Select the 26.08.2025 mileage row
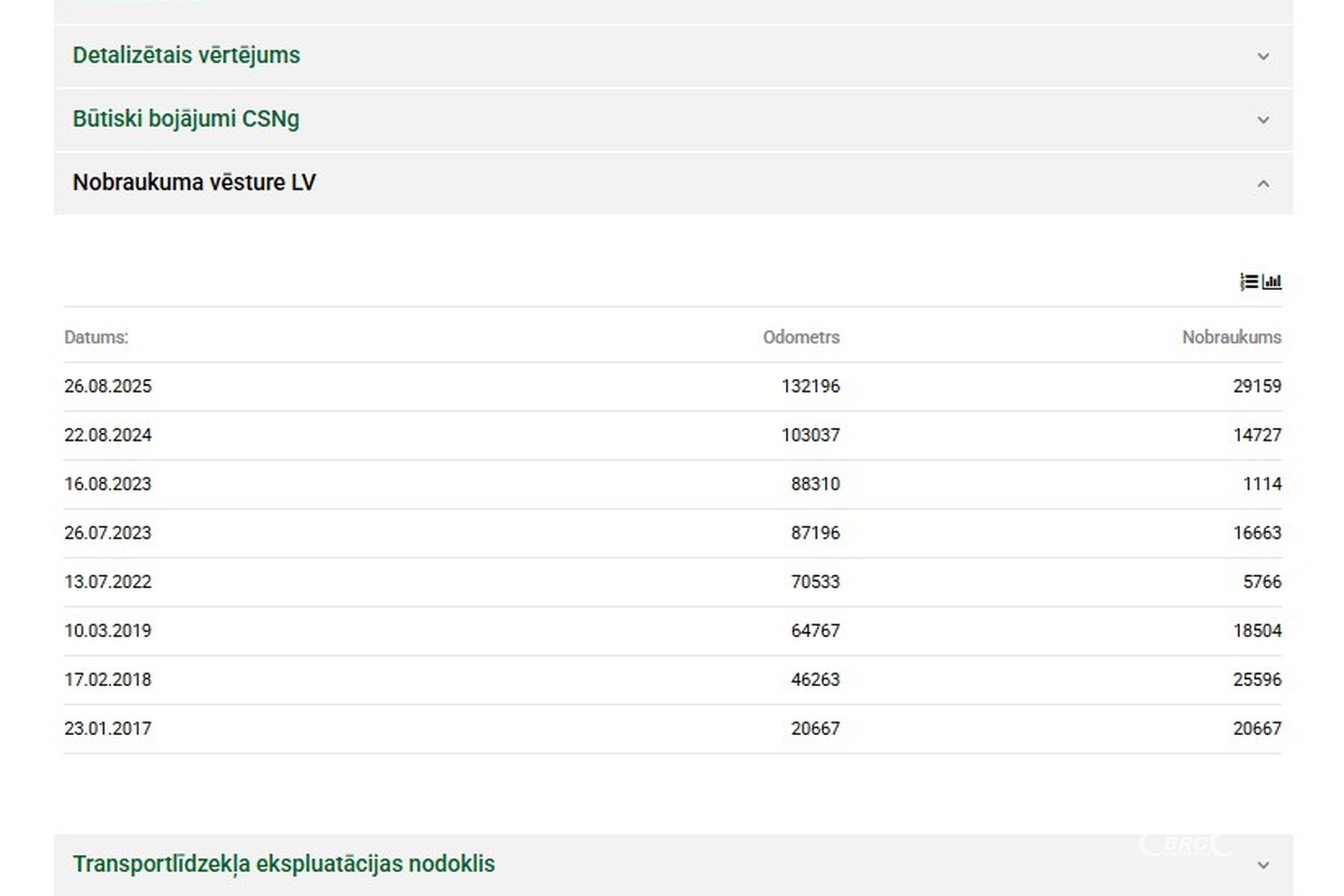1344x896 pixels. (672, 386)
